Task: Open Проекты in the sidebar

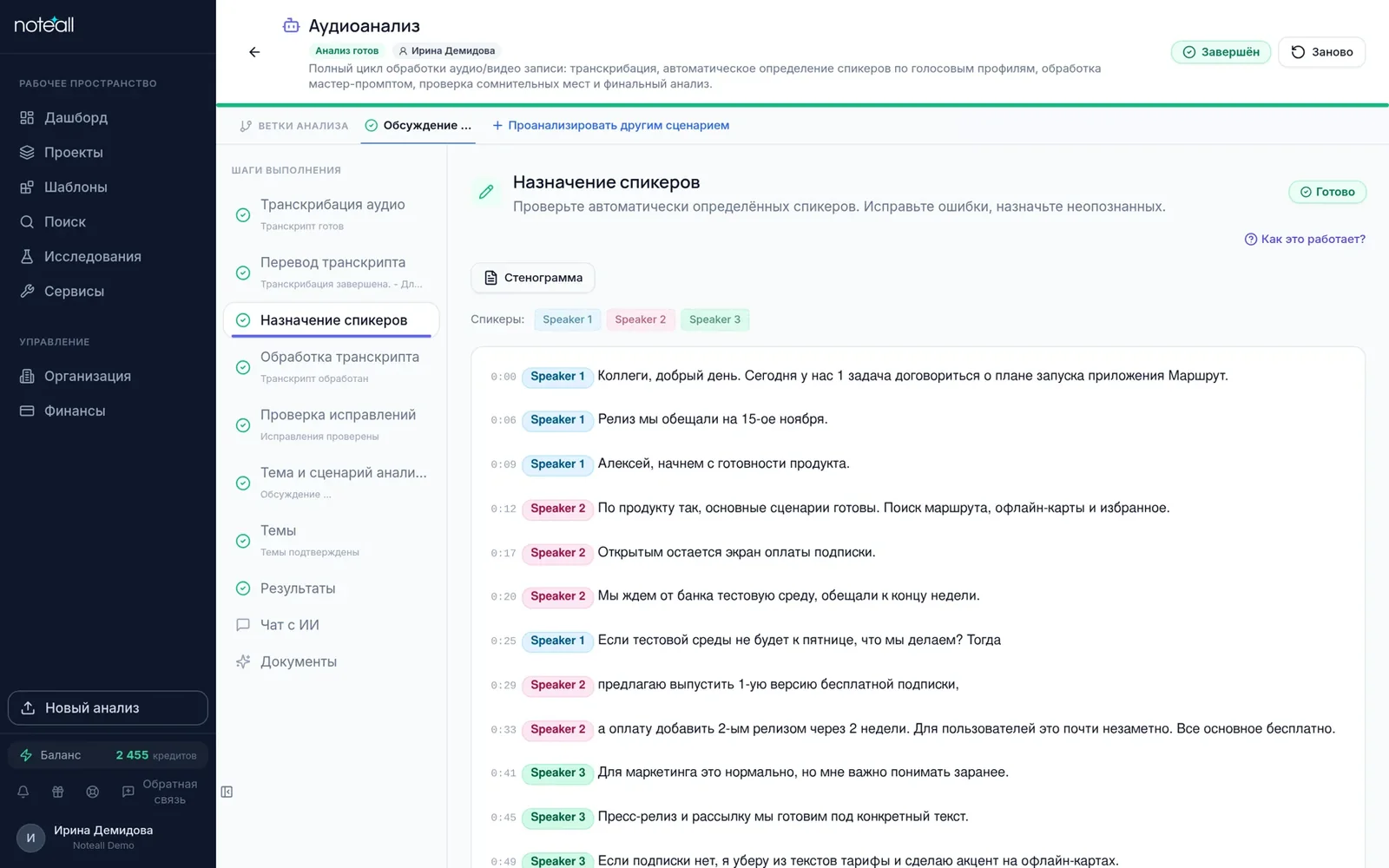Action: pos(108,152)
